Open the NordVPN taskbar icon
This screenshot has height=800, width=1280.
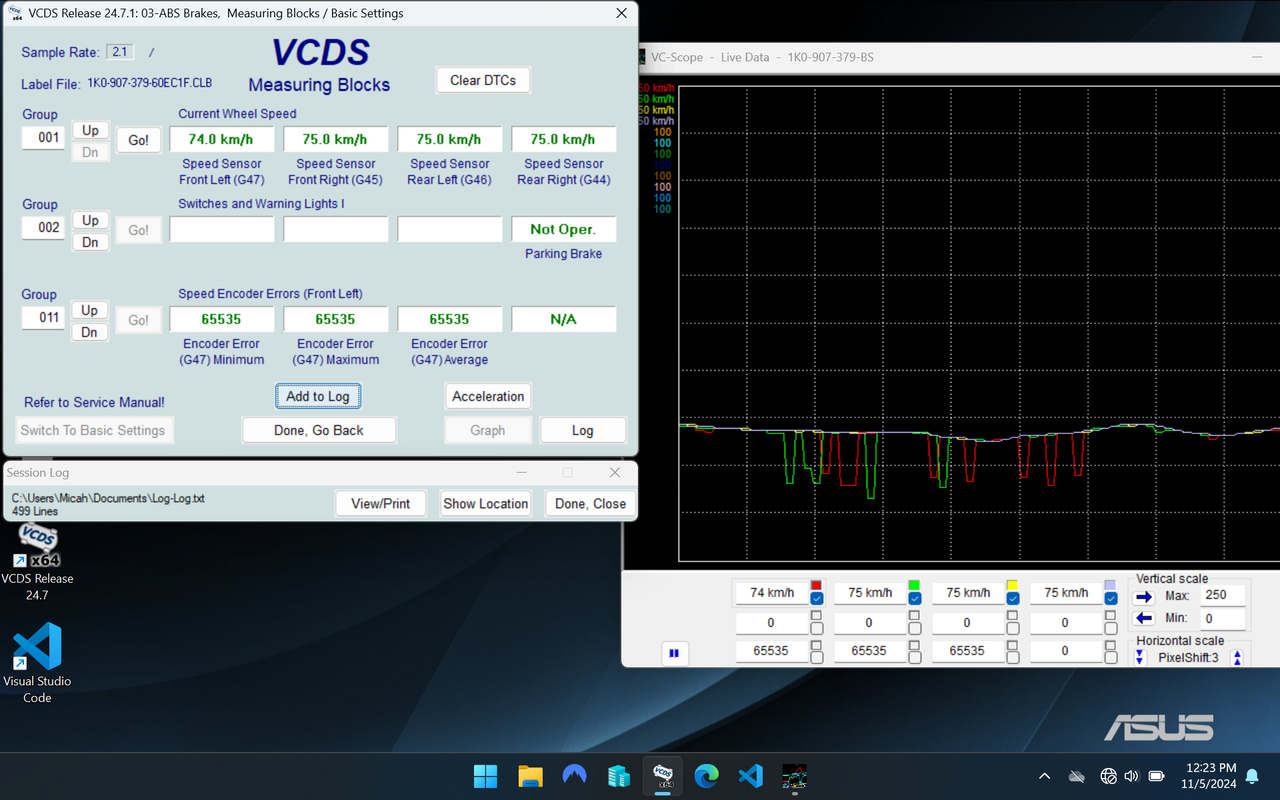574,776
